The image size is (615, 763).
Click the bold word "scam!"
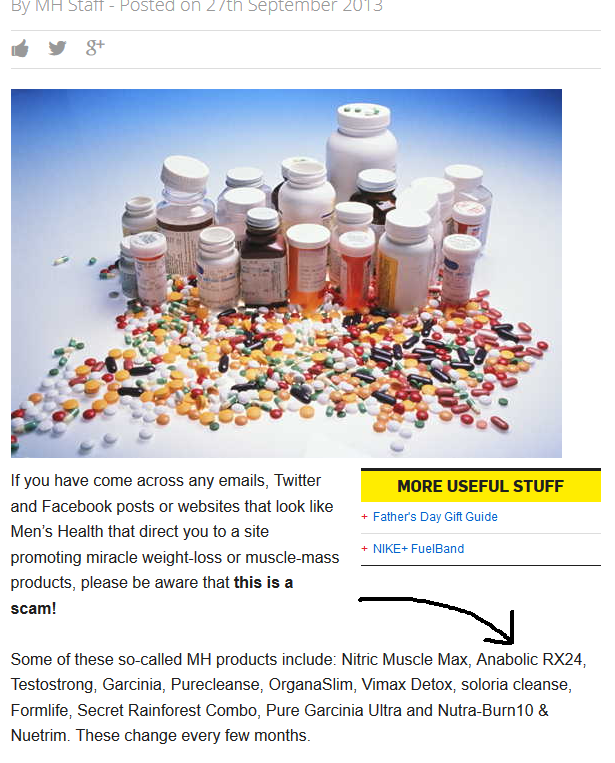(x=34, y=608)
